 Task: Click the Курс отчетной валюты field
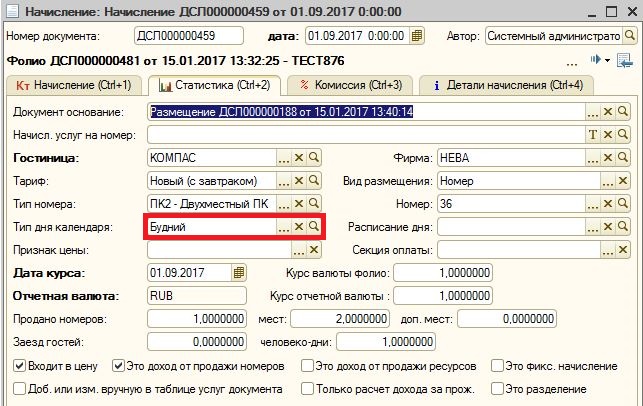[x=443, y=296]
